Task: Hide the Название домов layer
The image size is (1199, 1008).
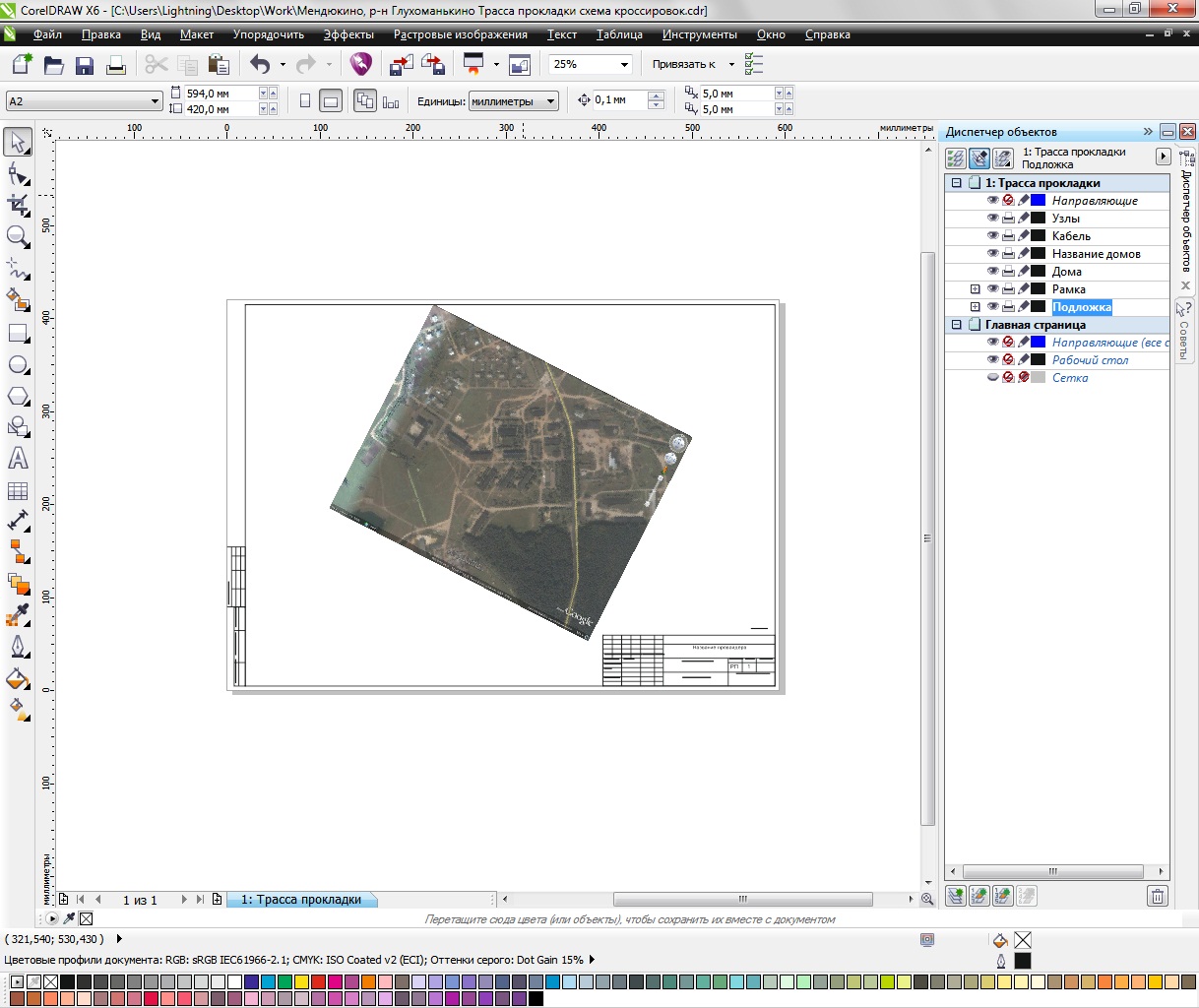Action: [x=992, y=254]
